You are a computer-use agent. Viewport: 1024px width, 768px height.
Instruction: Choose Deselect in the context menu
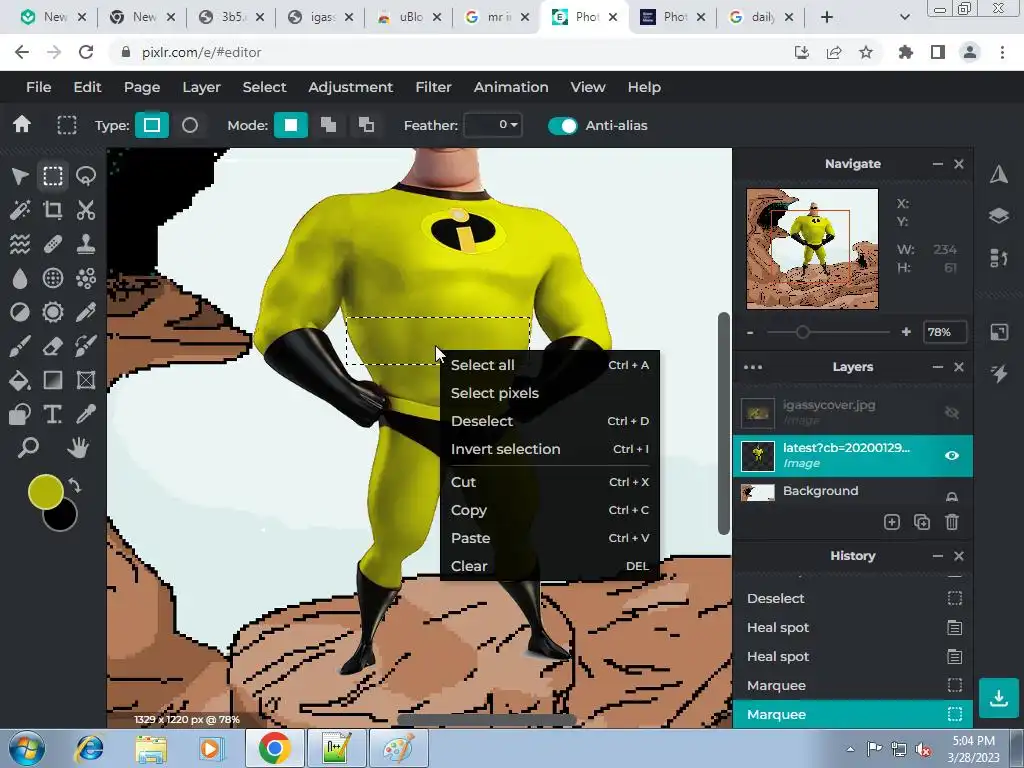click(x=550, y=421)
